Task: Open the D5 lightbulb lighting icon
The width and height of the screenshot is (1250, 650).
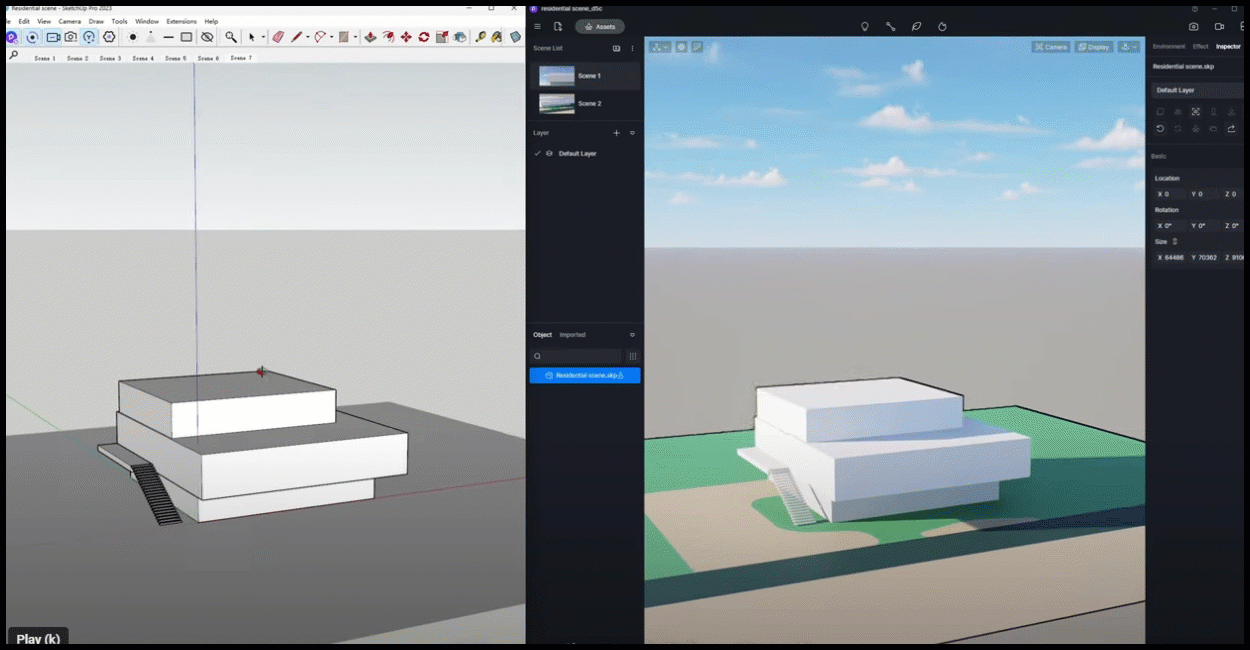Action: pos(865,27)
